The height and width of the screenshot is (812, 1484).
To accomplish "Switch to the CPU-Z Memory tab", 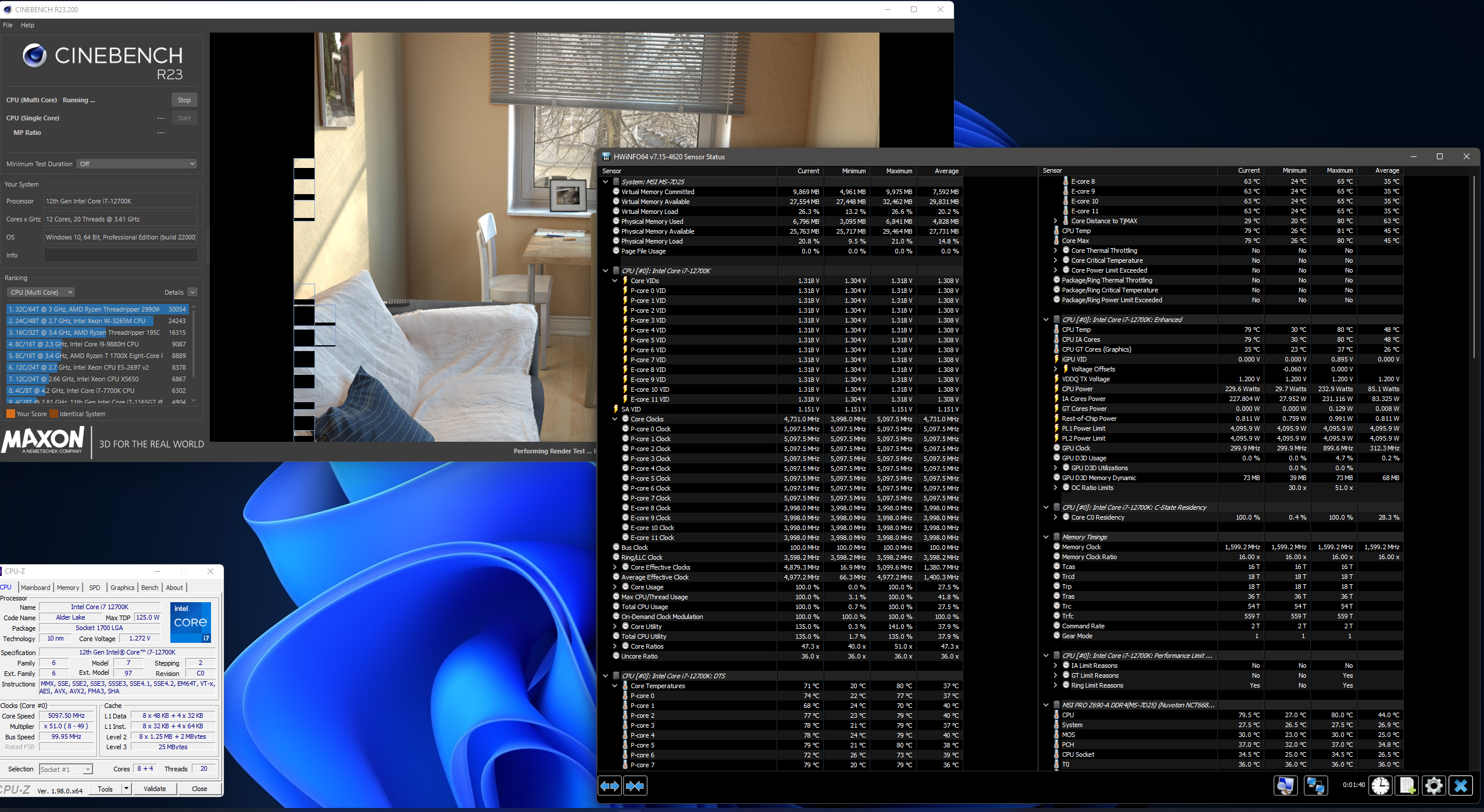I will point(68,588).
